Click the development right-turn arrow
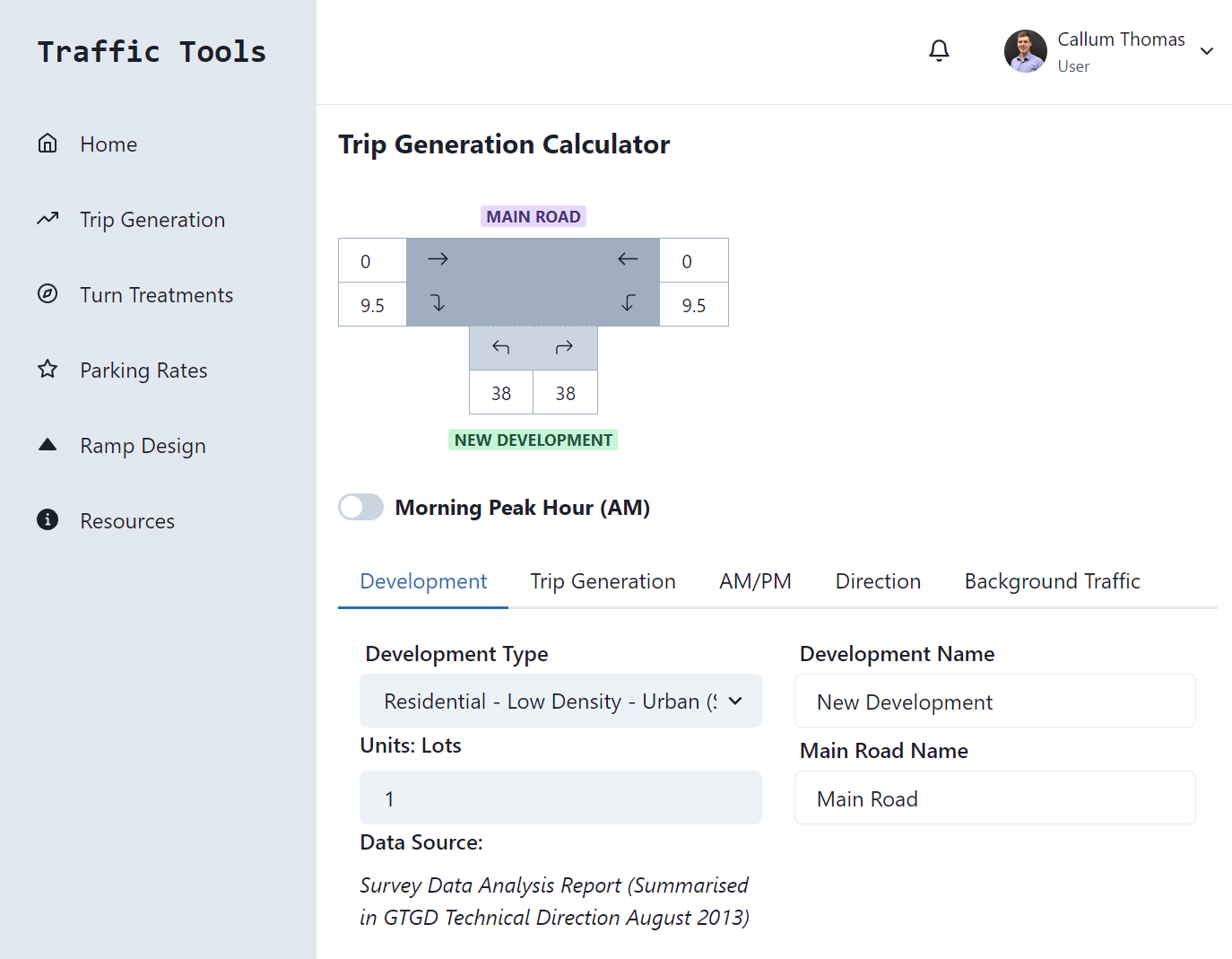The height and width of the screenshot is (959, 1232). click(564, 347)
